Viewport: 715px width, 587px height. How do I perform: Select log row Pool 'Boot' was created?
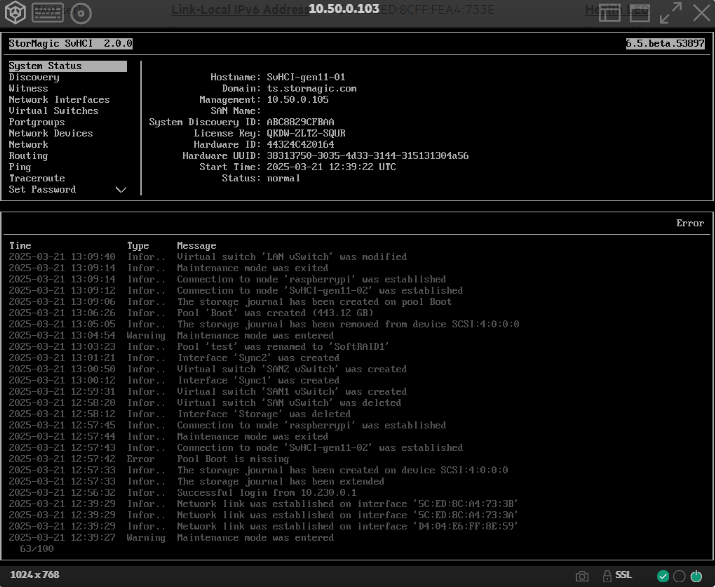pyautogui.click(x=191, y=313)
